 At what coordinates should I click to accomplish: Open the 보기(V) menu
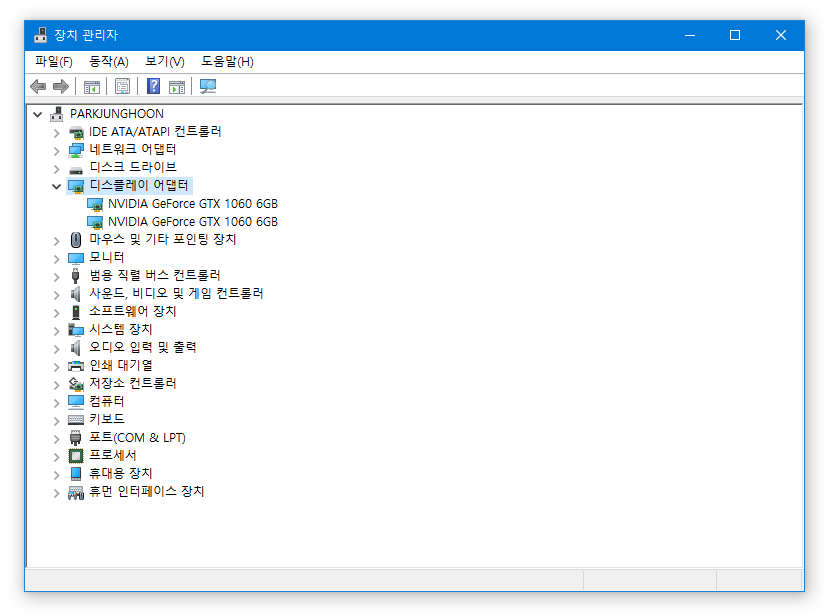click(164, 62)
